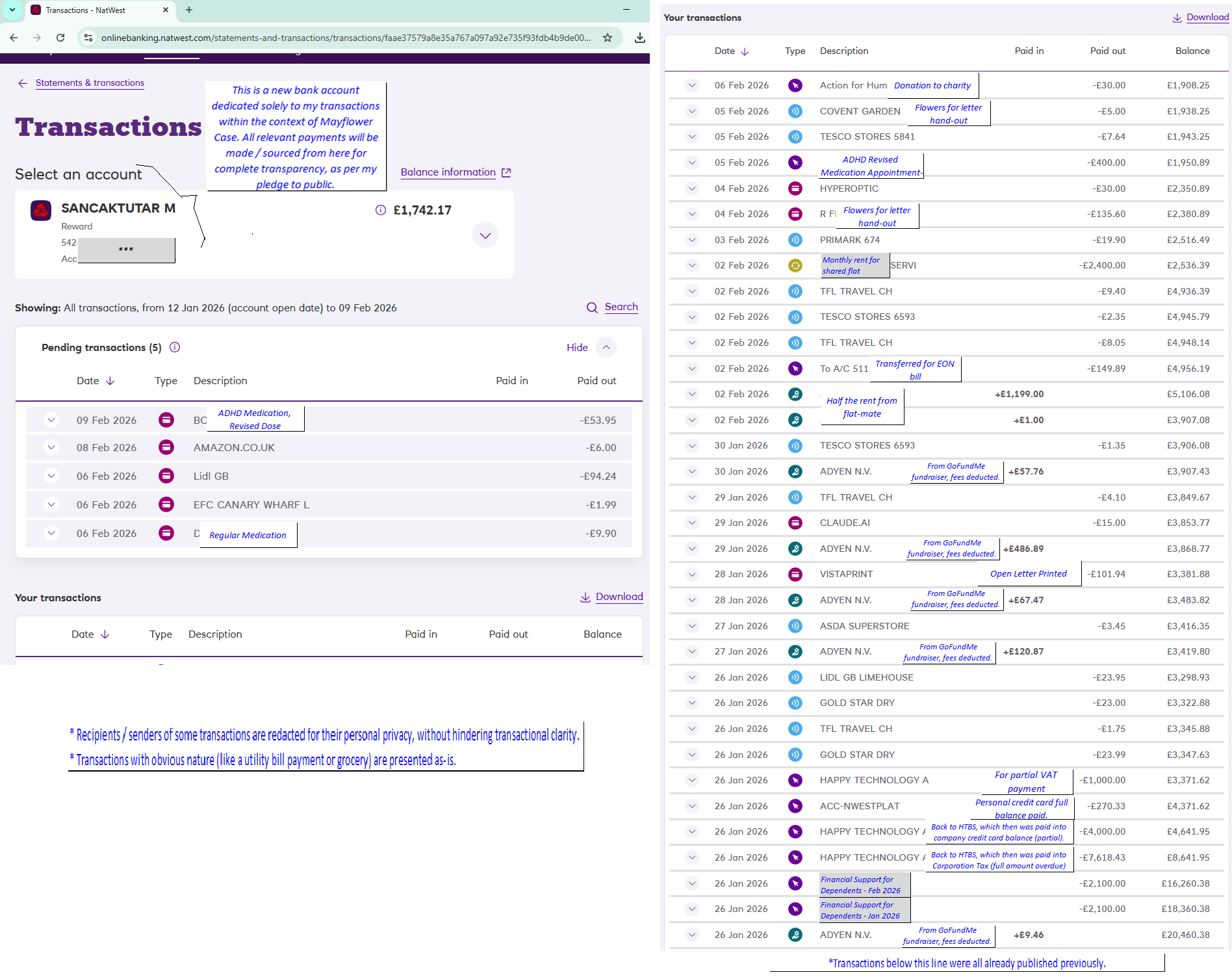Click the contactless icon for PRIMARK 674
This screenshot has width=1232, height=977.
coord(795,240)
